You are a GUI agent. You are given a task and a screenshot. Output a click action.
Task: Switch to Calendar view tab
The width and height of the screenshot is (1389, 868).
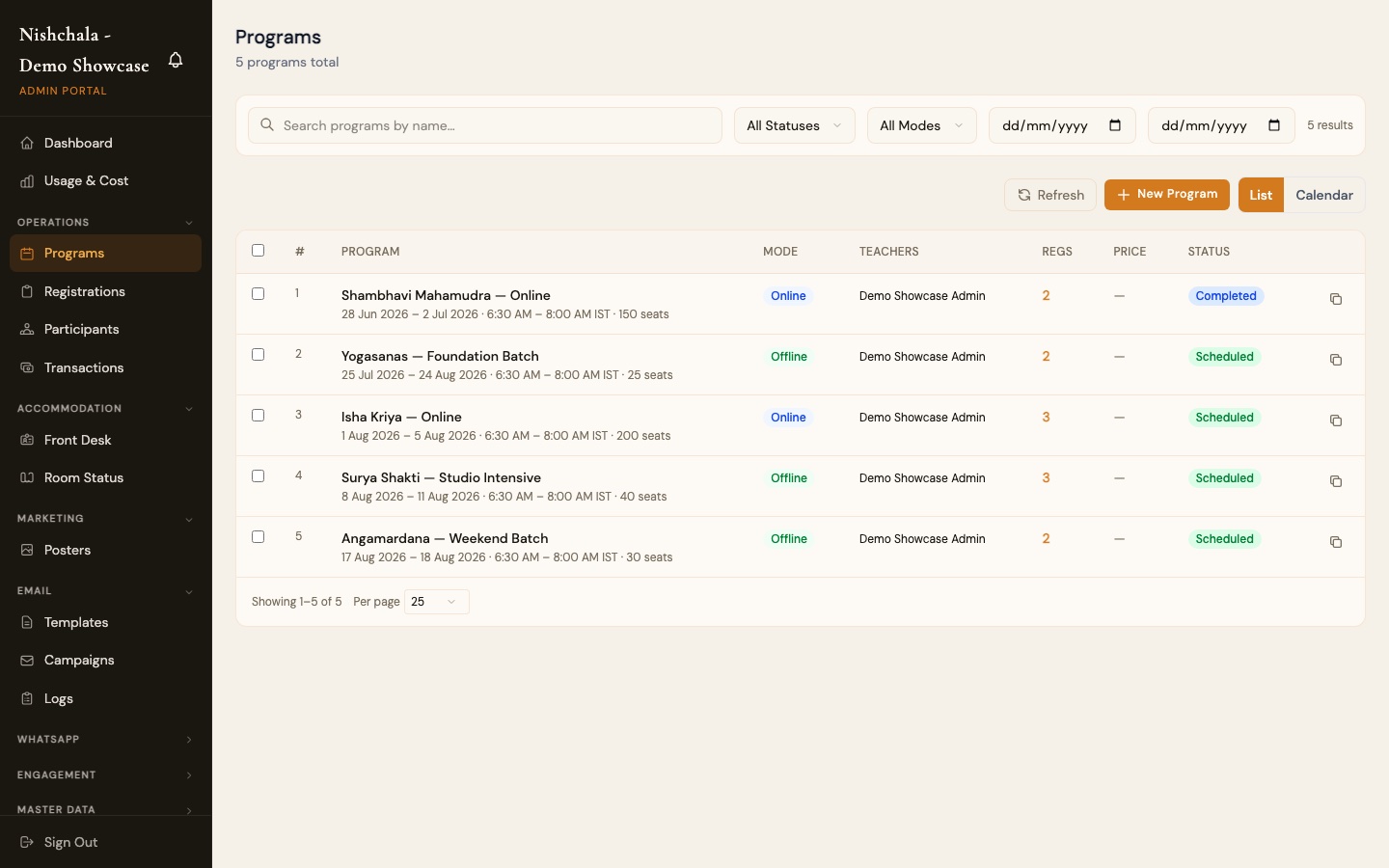click(x=1324, y=195)
